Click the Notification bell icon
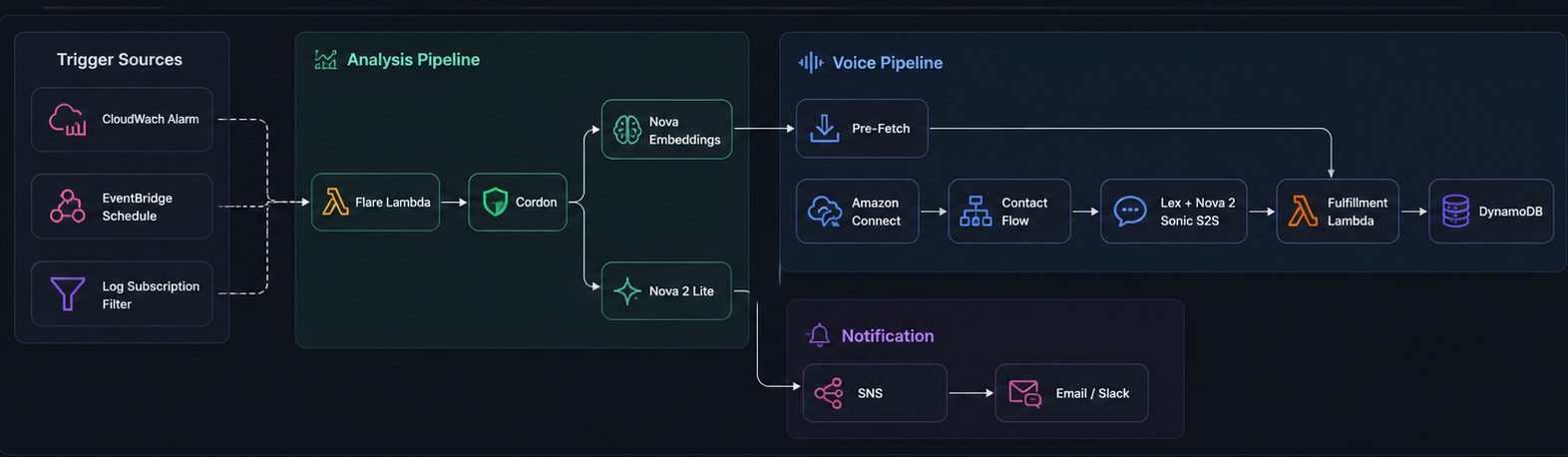 tap(819, 335)
